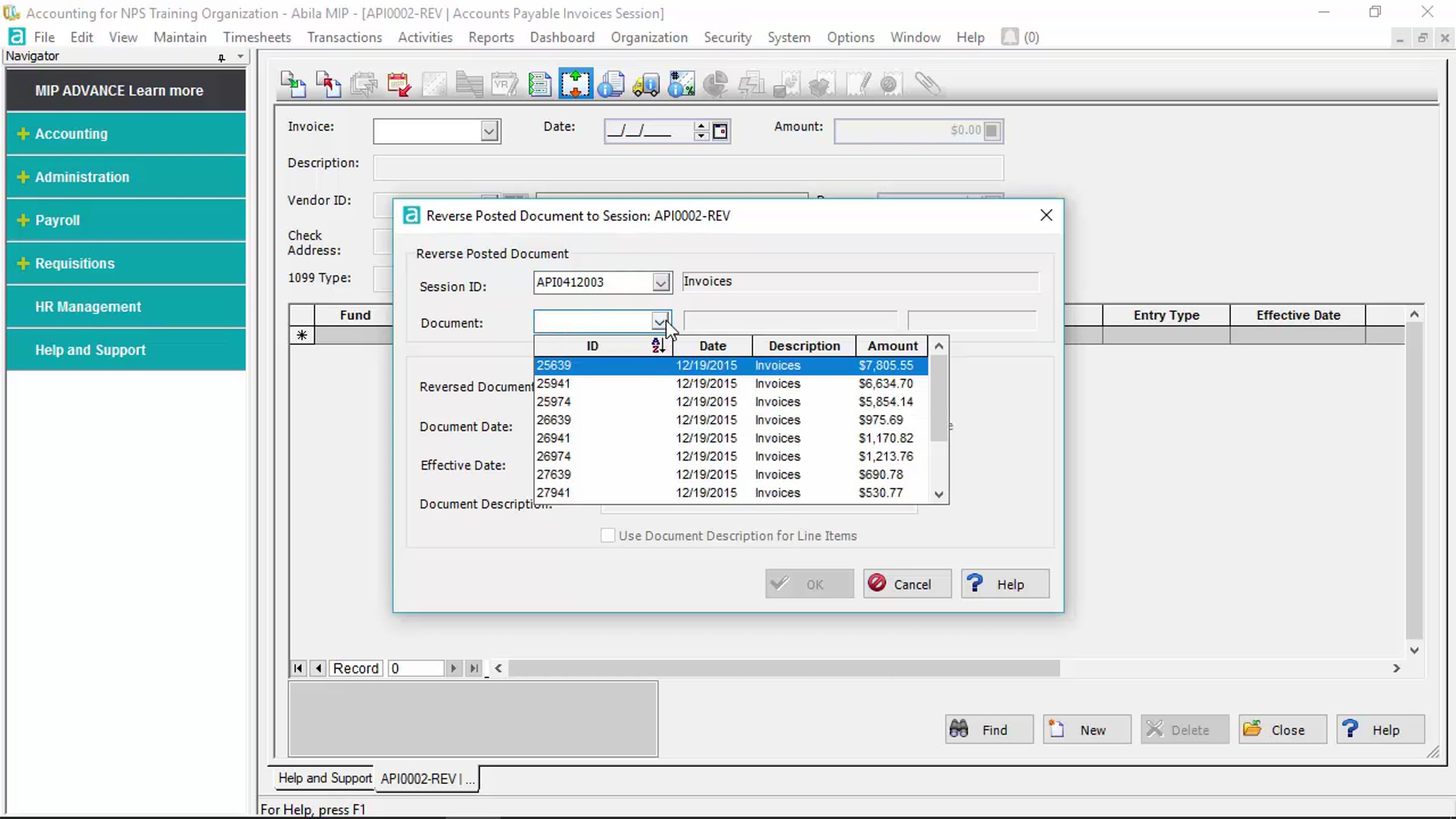Screen dimensions: 1456x819
Task: Open the Reports menu
Action: 491,37
